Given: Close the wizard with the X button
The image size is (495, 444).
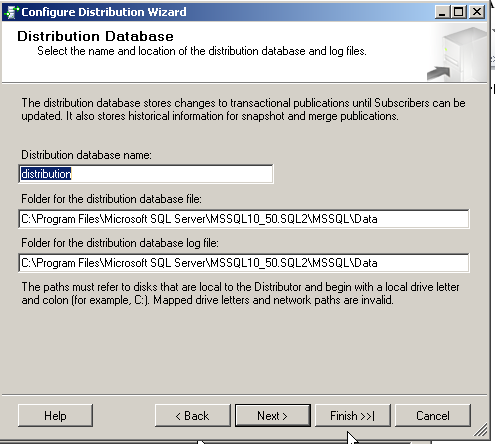Looking at the screenshot, I should click(477, 12).
